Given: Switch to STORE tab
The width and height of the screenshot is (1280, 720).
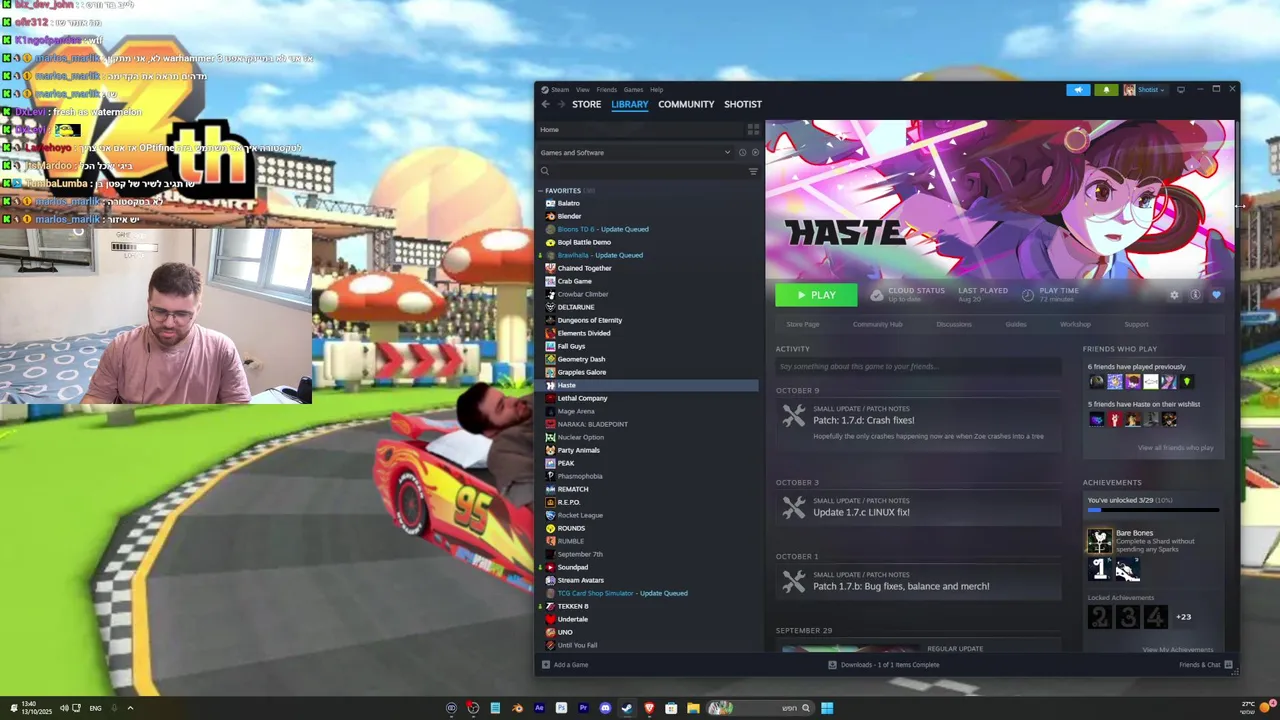Looking at the screenshot, I should (587, 104).
